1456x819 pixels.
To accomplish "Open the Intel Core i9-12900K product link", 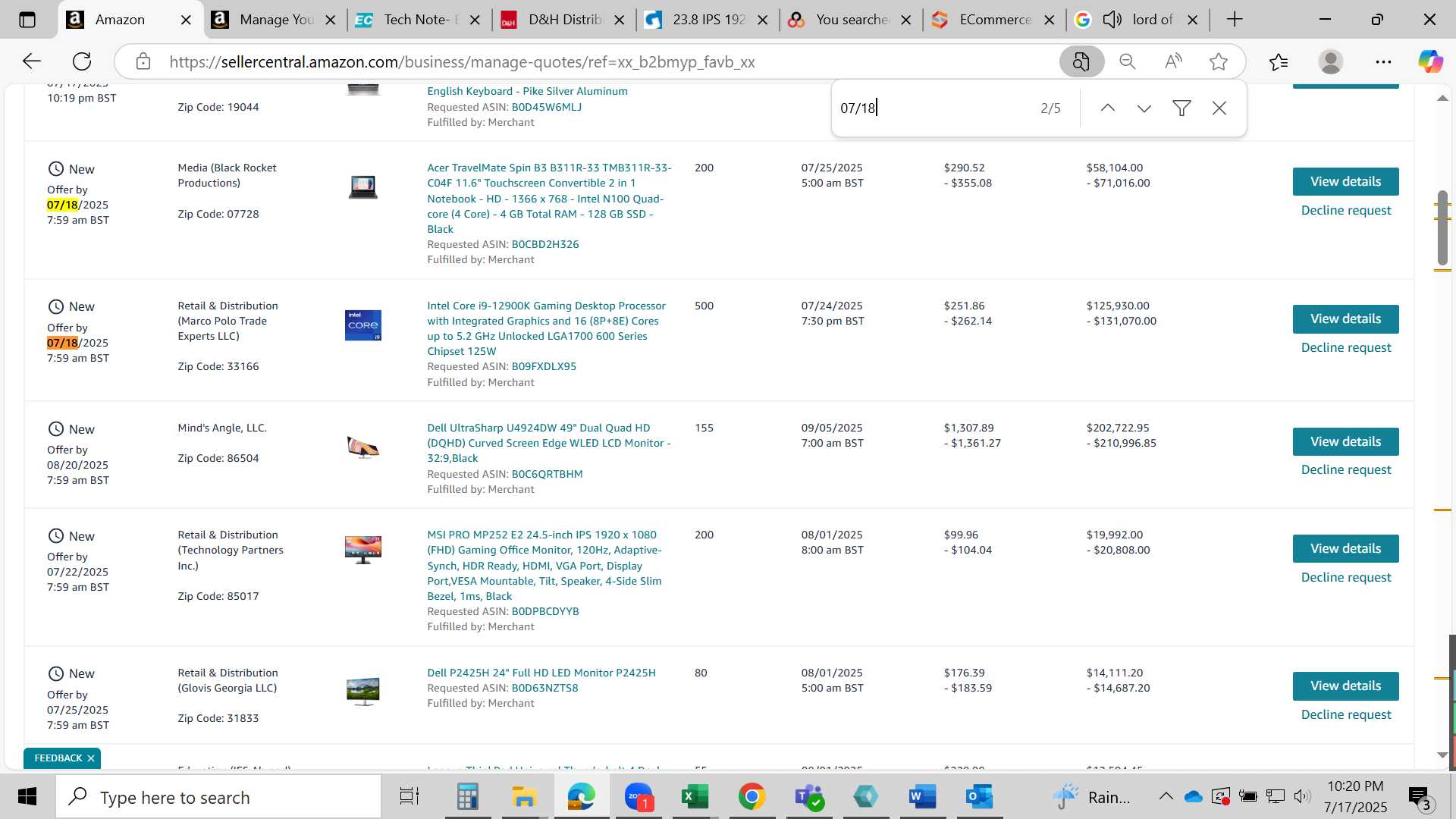I will pos(546,328).
